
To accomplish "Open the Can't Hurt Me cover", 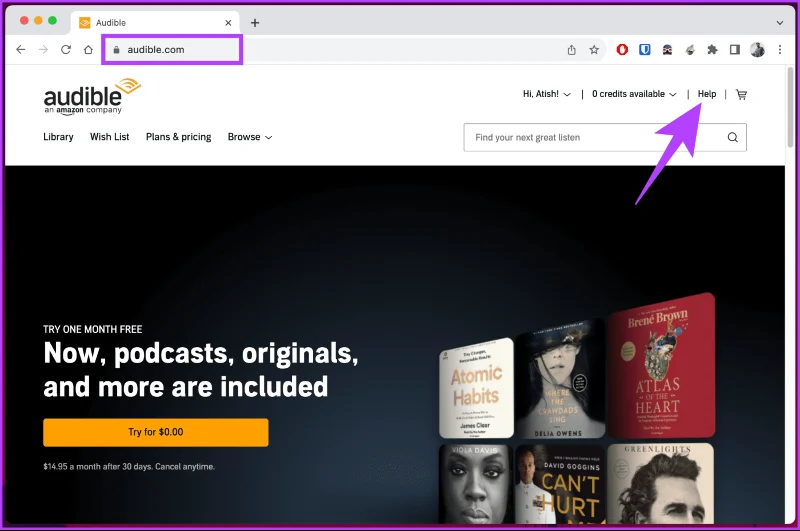I will [x=560, y=484].
